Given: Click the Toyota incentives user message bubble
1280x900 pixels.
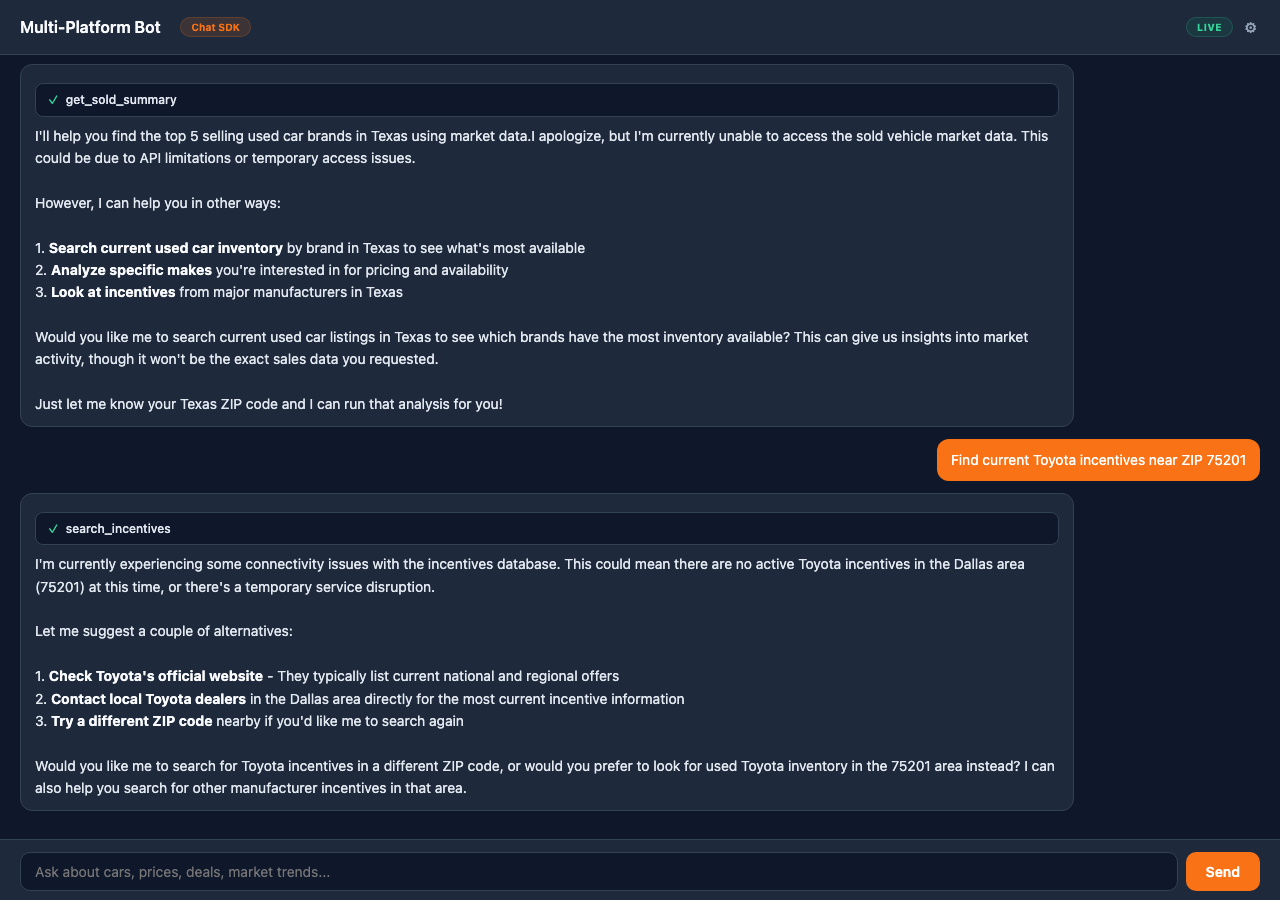Looking at the screenshot, I should tap(1098, 459).
